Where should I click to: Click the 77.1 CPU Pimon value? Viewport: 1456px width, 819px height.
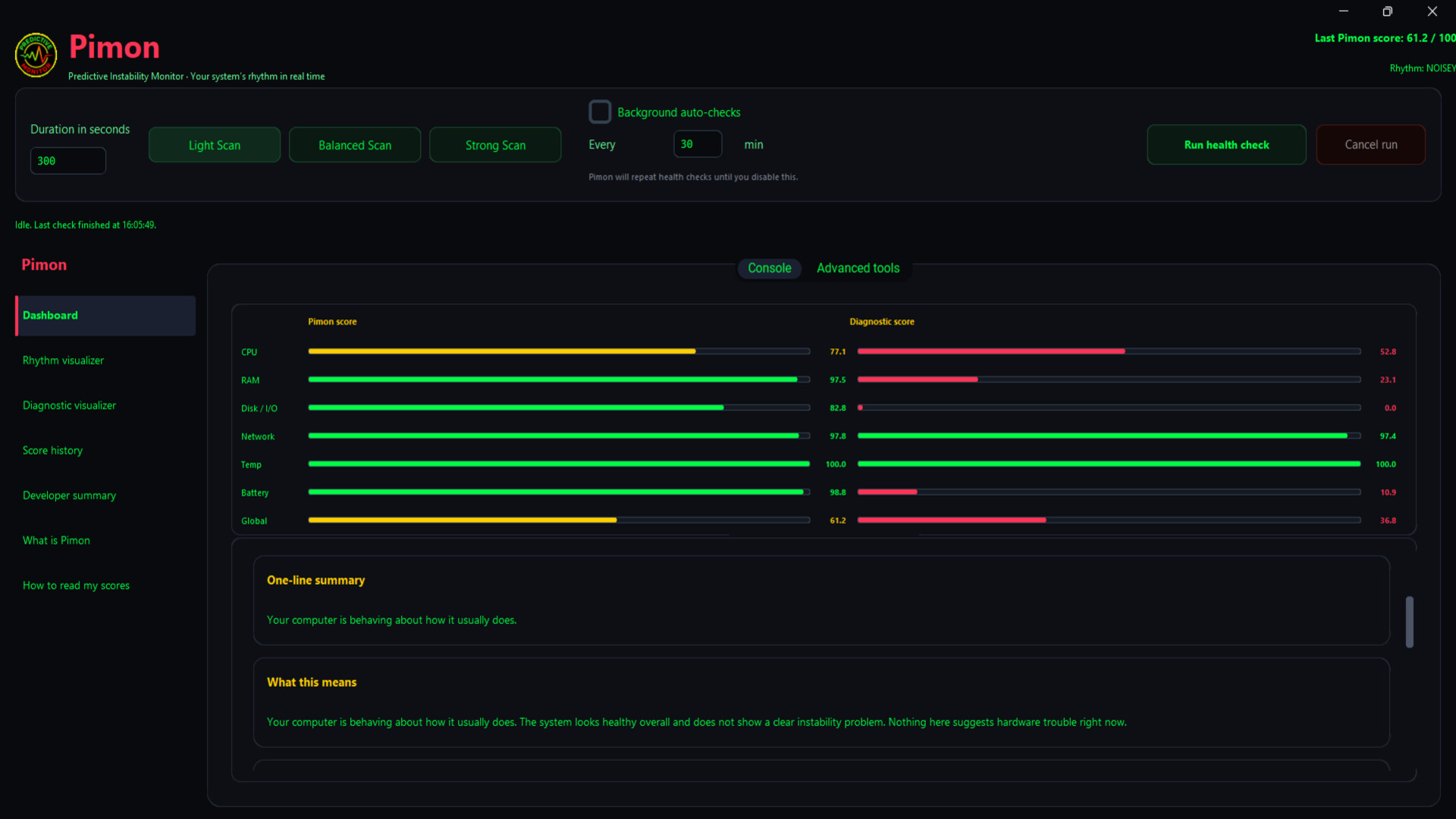tap(838, 352)
